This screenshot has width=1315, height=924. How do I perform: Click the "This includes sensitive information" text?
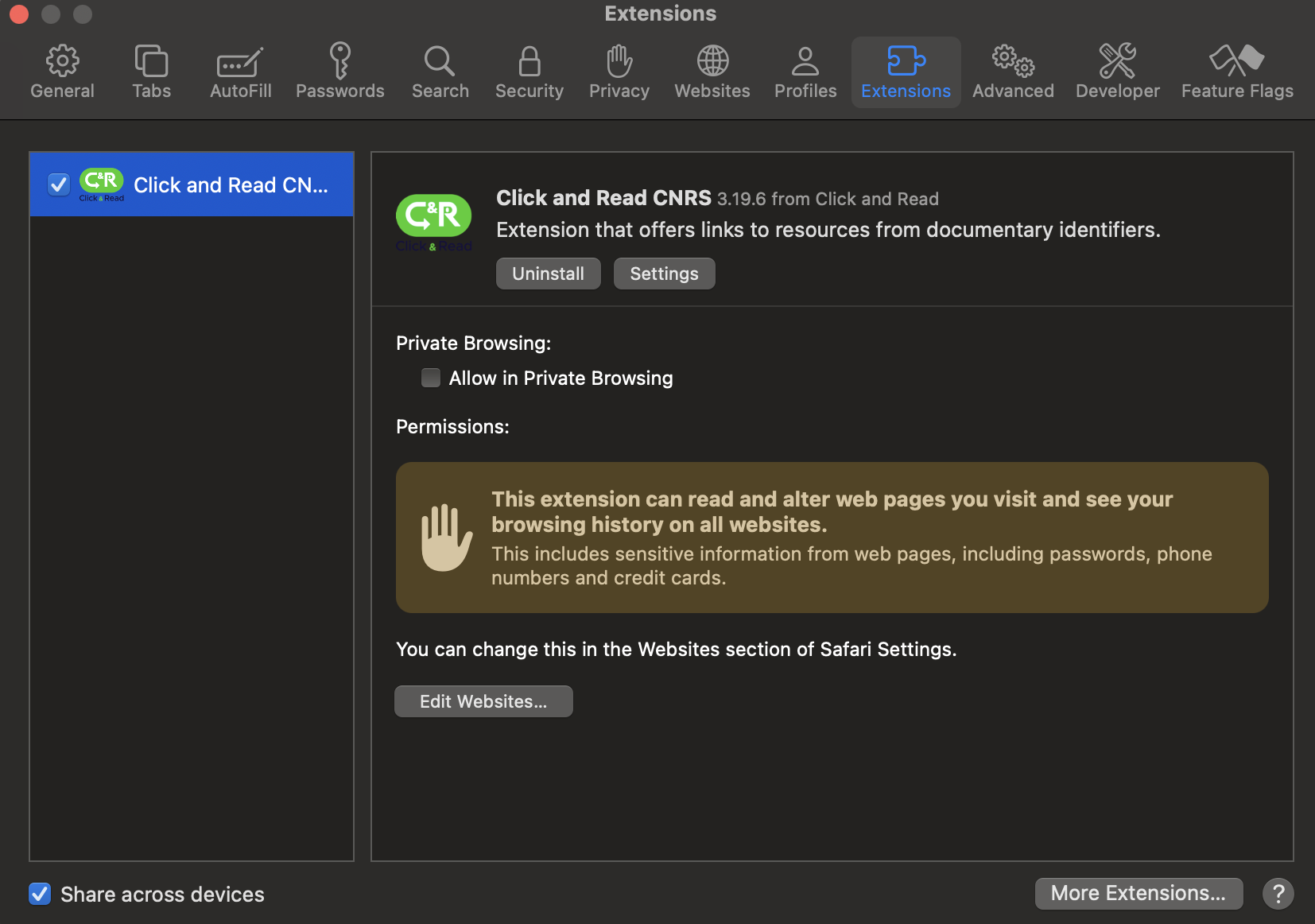tap(851, 566)
